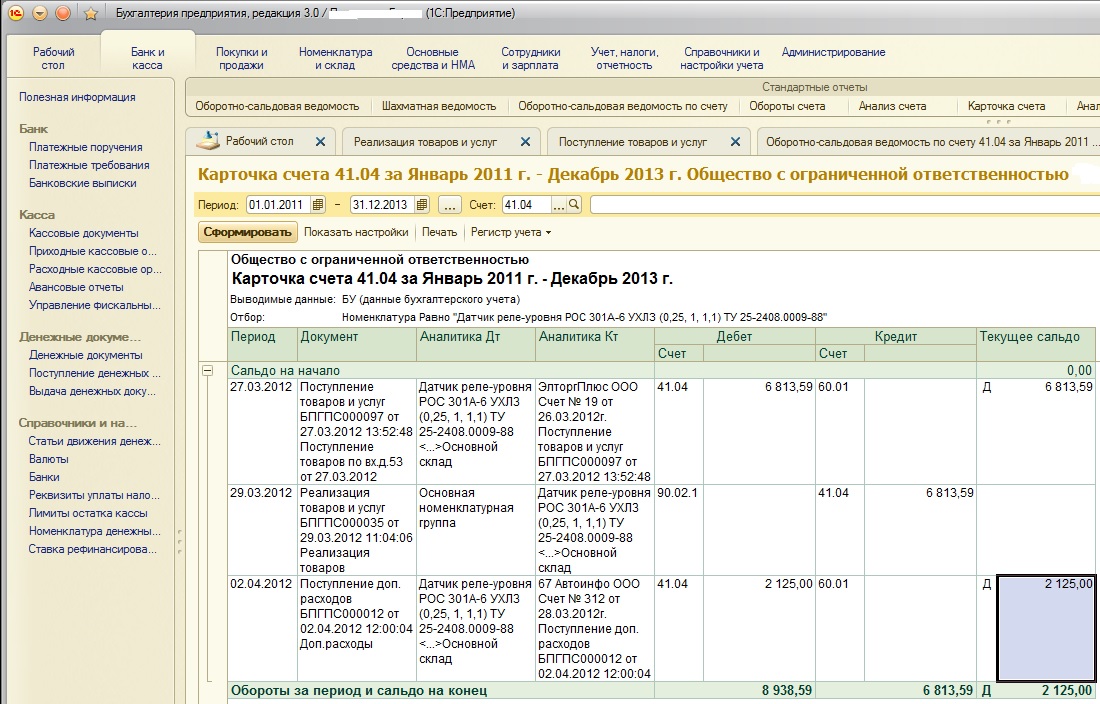This screenshot has height=704, width=1100.
Task: Click the Рабочий стол tab desk icon
Action: point(207,141)
